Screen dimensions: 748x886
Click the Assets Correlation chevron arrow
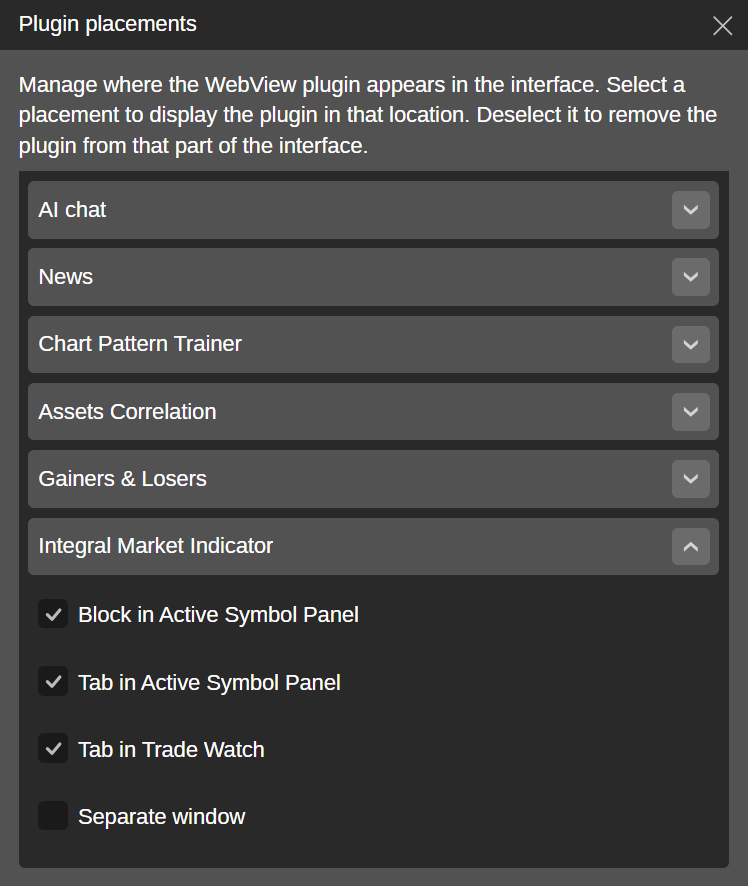(690, 411)
